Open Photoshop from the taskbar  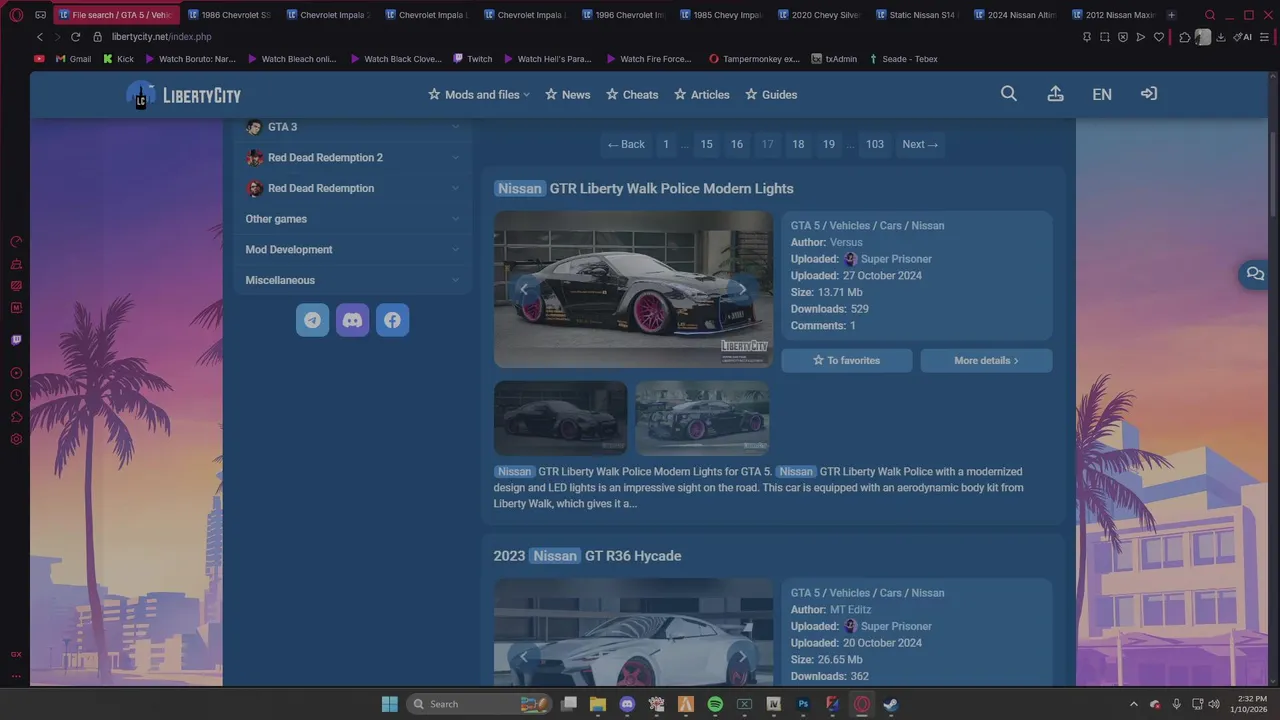[803, 704]
